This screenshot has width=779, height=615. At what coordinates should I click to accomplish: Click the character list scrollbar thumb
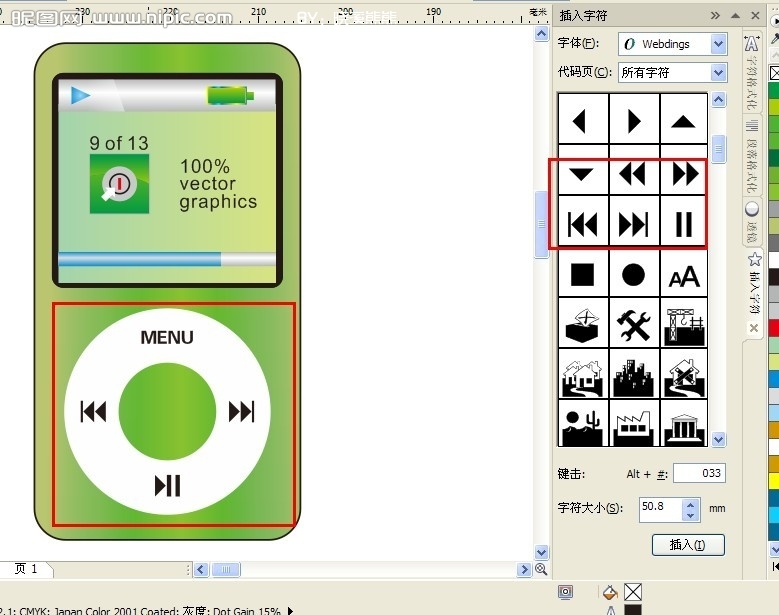(718, 149)
